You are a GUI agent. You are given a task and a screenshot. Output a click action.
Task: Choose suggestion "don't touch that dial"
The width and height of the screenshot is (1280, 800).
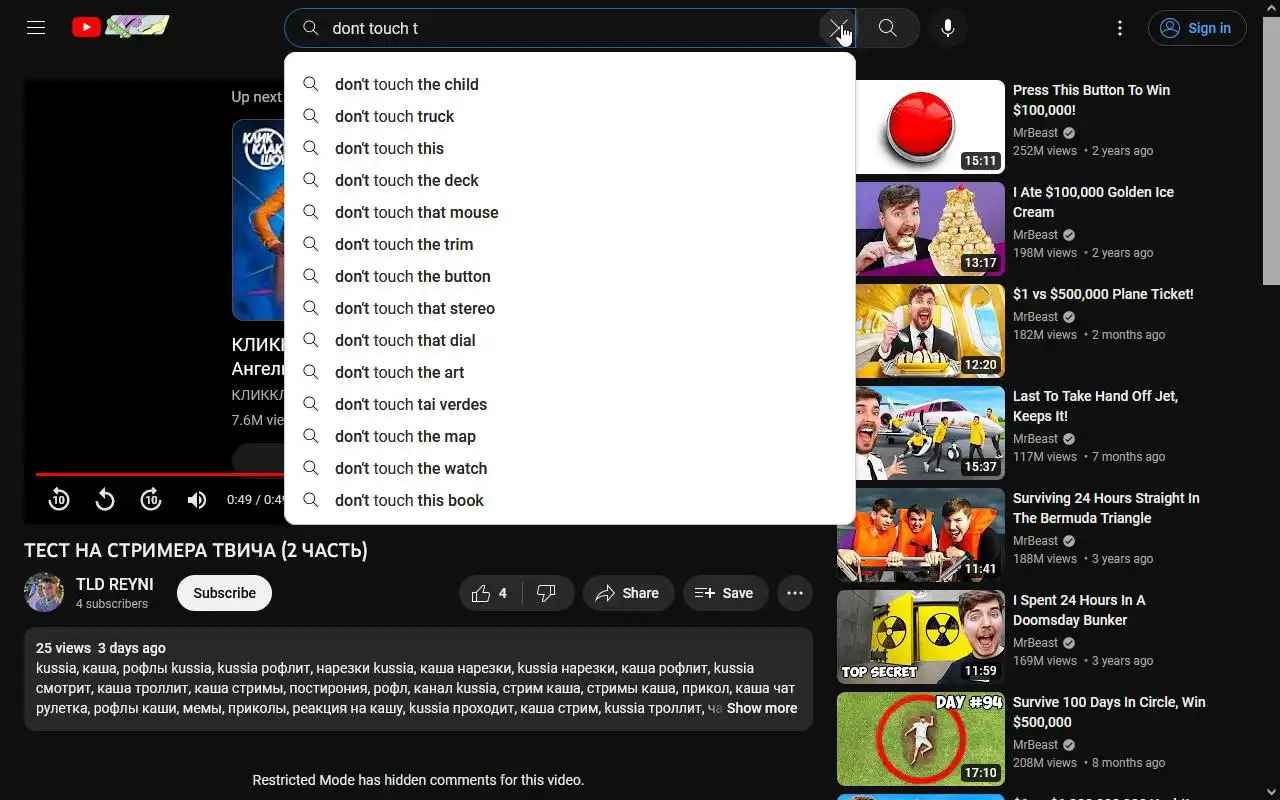pos(570,340)
